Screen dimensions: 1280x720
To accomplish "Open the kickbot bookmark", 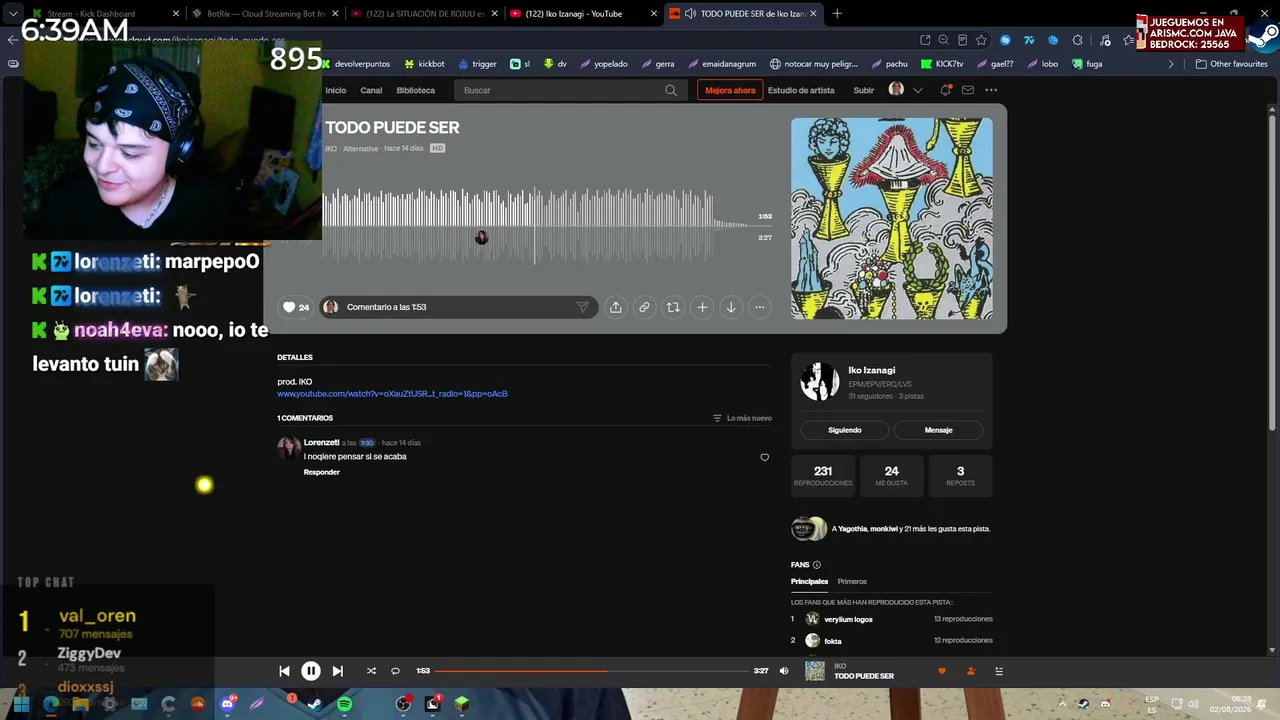I will [424, 64].
